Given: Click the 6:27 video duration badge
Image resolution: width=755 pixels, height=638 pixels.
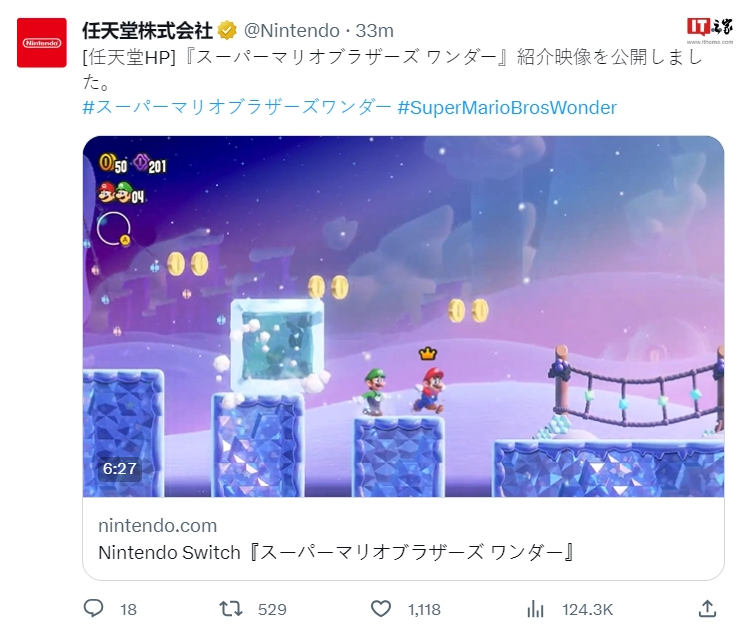Looking at the screenshot, I should coord(119,468).
